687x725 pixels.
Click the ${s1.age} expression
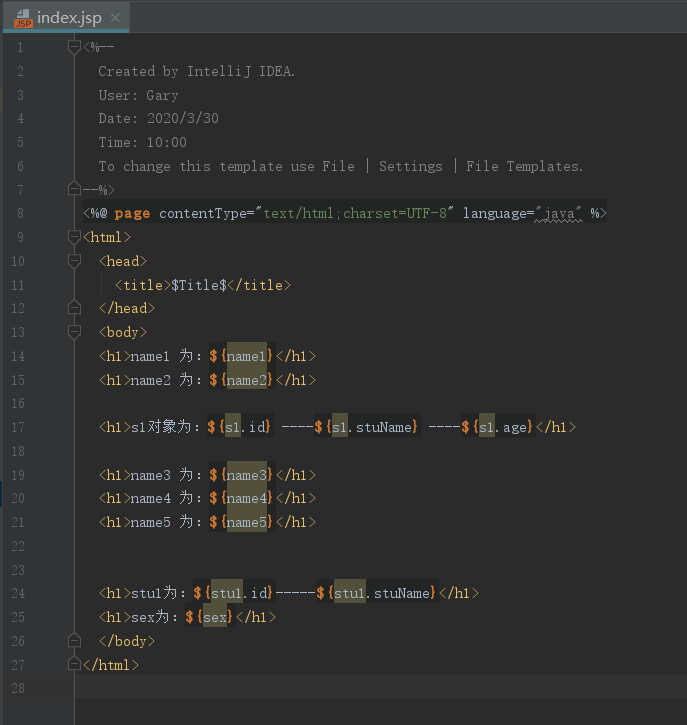[x=497, y=427]
